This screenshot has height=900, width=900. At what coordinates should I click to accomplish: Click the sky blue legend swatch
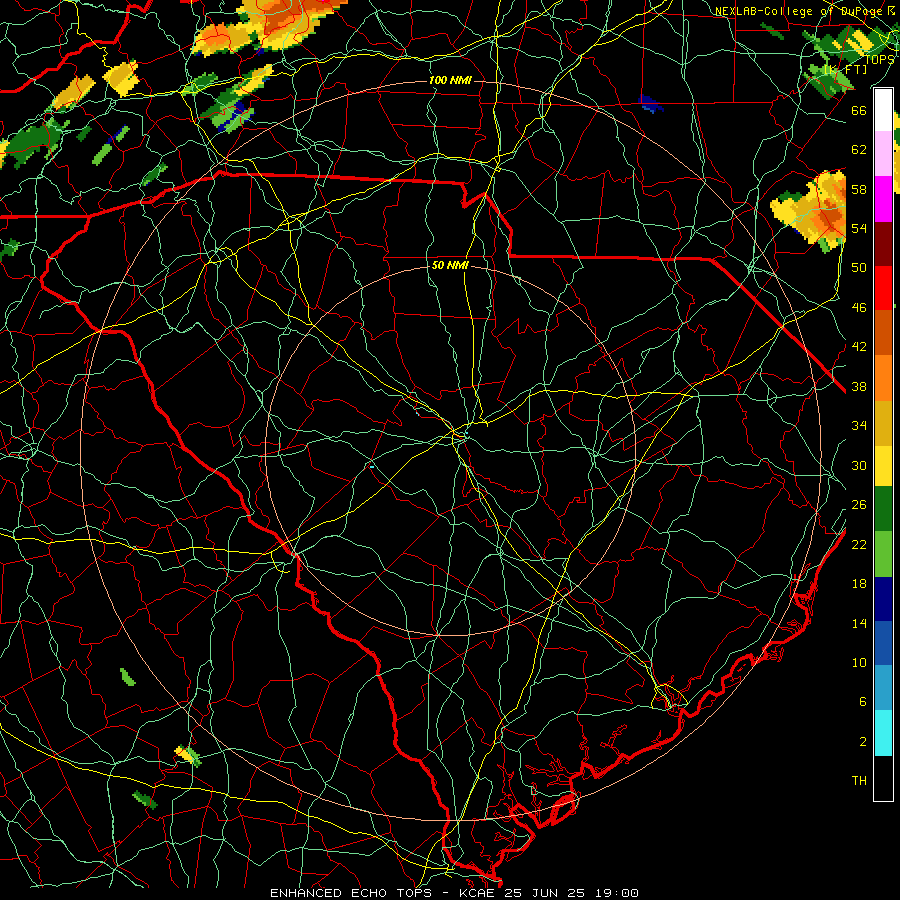tap(883, 688)
